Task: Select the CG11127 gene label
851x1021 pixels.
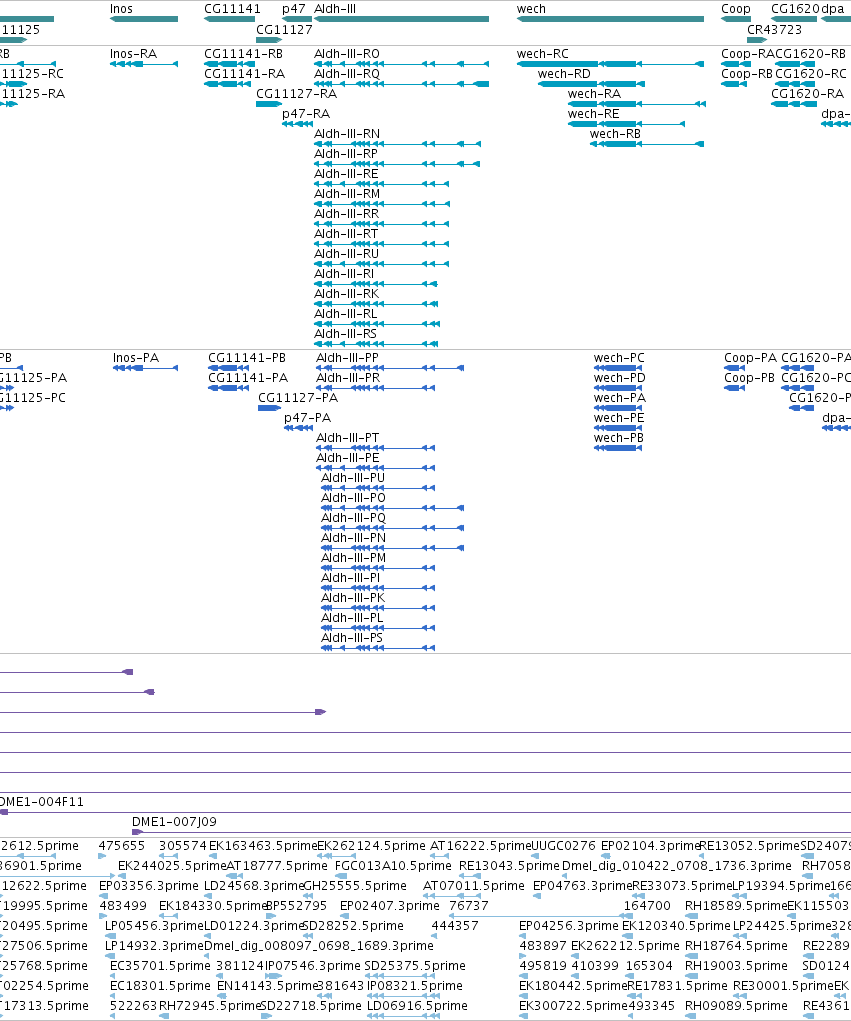Action: [284, 30]
